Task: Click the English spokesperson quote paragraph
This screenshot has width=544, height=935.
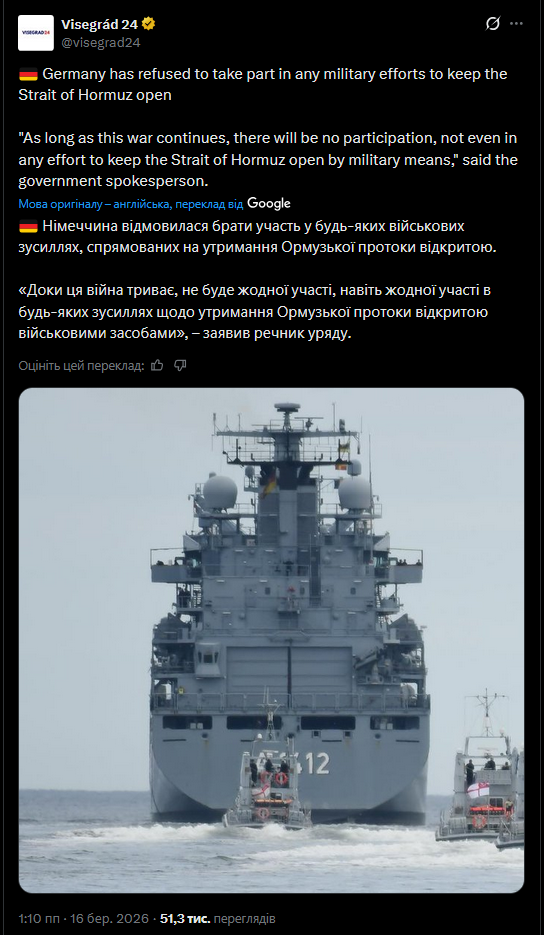Action: click(268, 160)
